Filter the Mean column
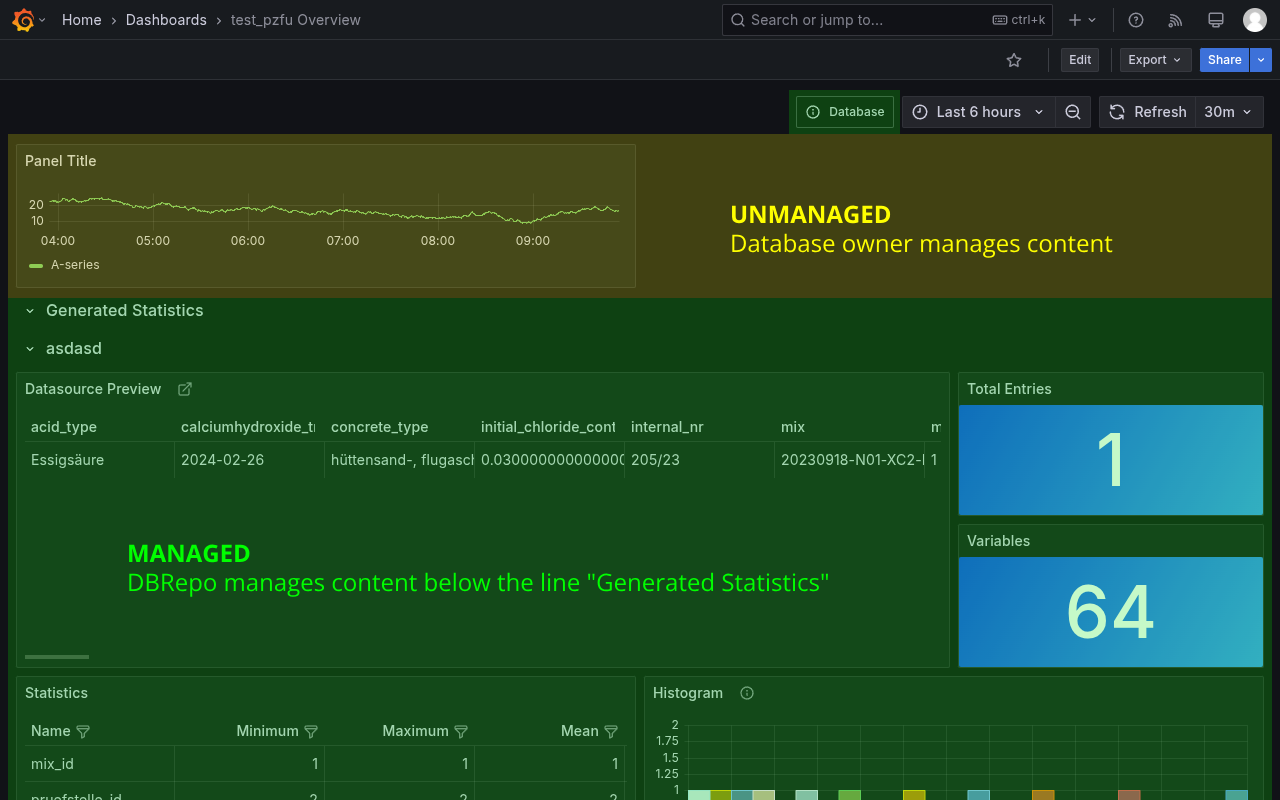1280x800 pixels. (611, 732)
